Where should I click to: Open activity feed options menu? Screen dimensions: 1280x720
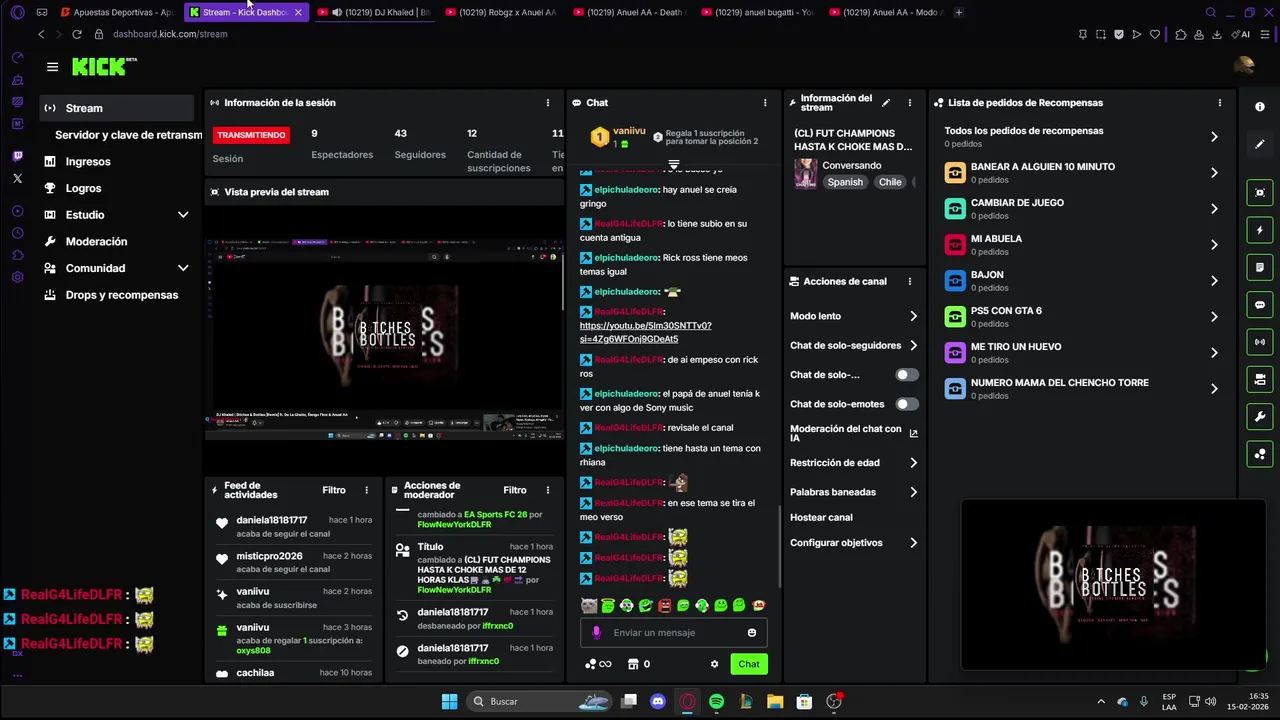(x=366, y=490)
